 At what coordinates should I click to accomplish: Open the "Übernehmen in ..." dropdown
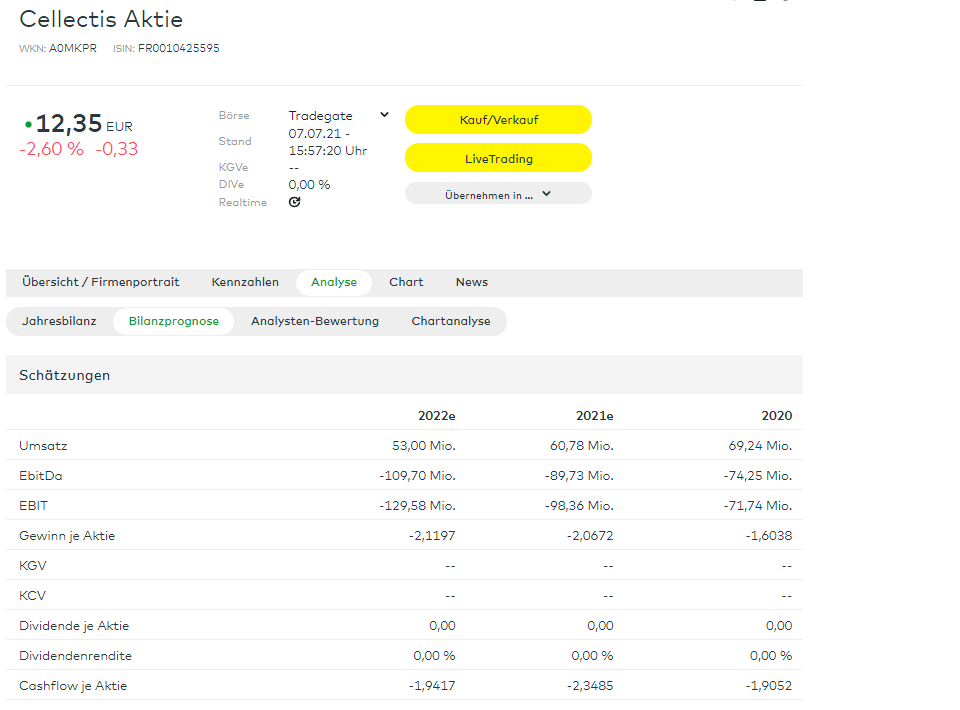coord(498,194)
